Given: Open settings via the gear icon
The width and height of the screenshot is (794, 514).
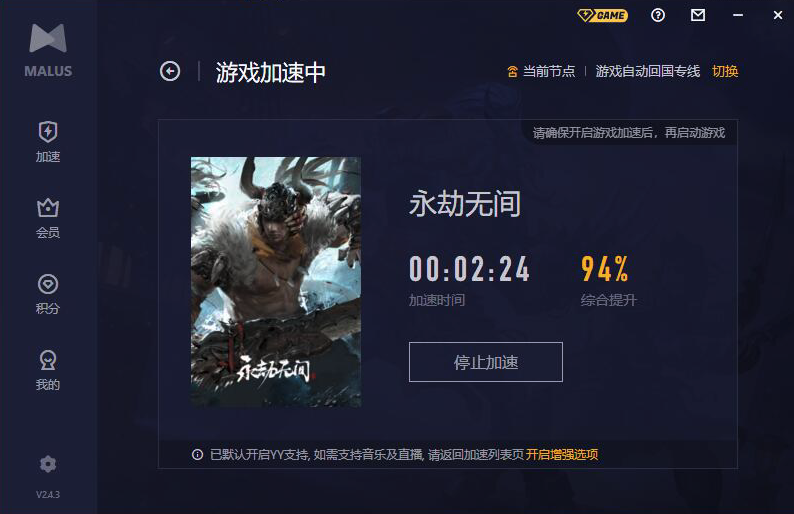Looking at the screenshot, I should 48,464.
